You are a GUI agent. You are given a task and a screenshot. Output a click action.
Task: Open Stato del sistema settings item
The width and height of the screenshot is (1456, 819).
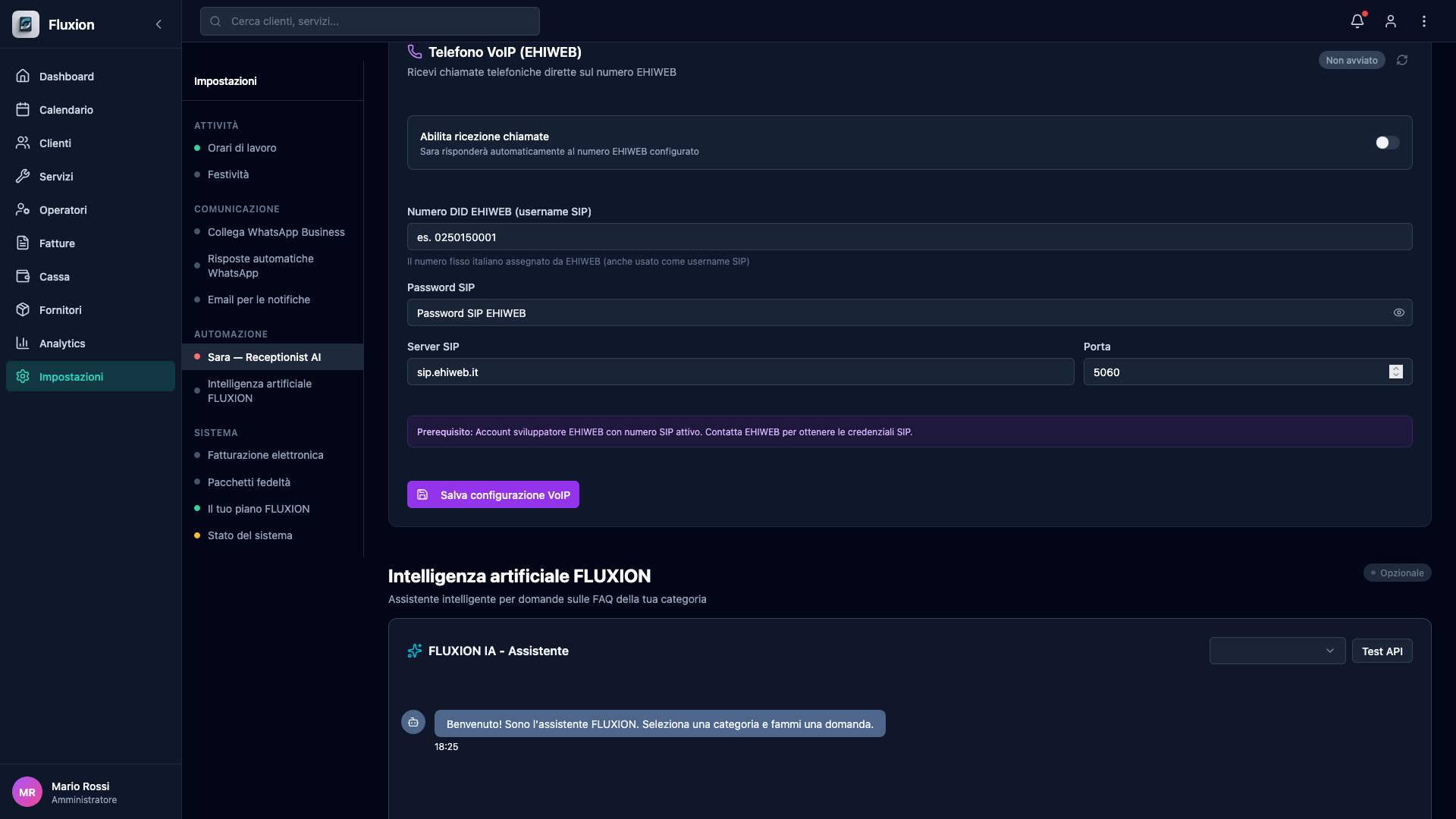pos(249,535)
